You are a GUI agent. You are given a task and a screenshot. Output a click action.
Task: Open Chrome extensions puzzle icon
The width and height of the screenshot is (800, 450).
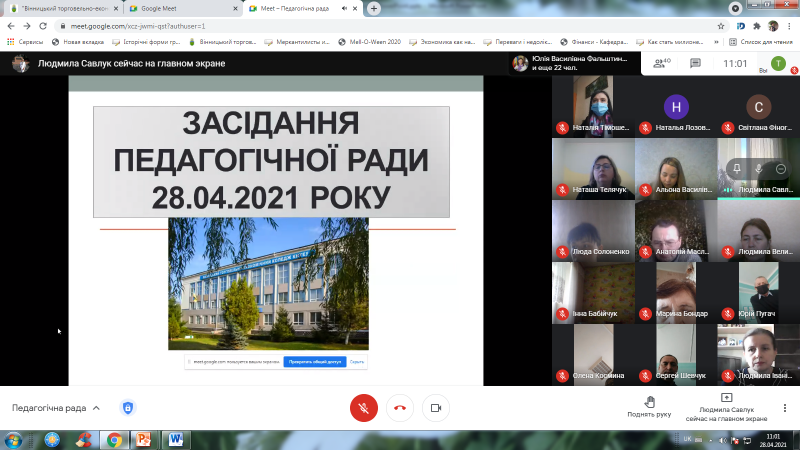(757, 26)
